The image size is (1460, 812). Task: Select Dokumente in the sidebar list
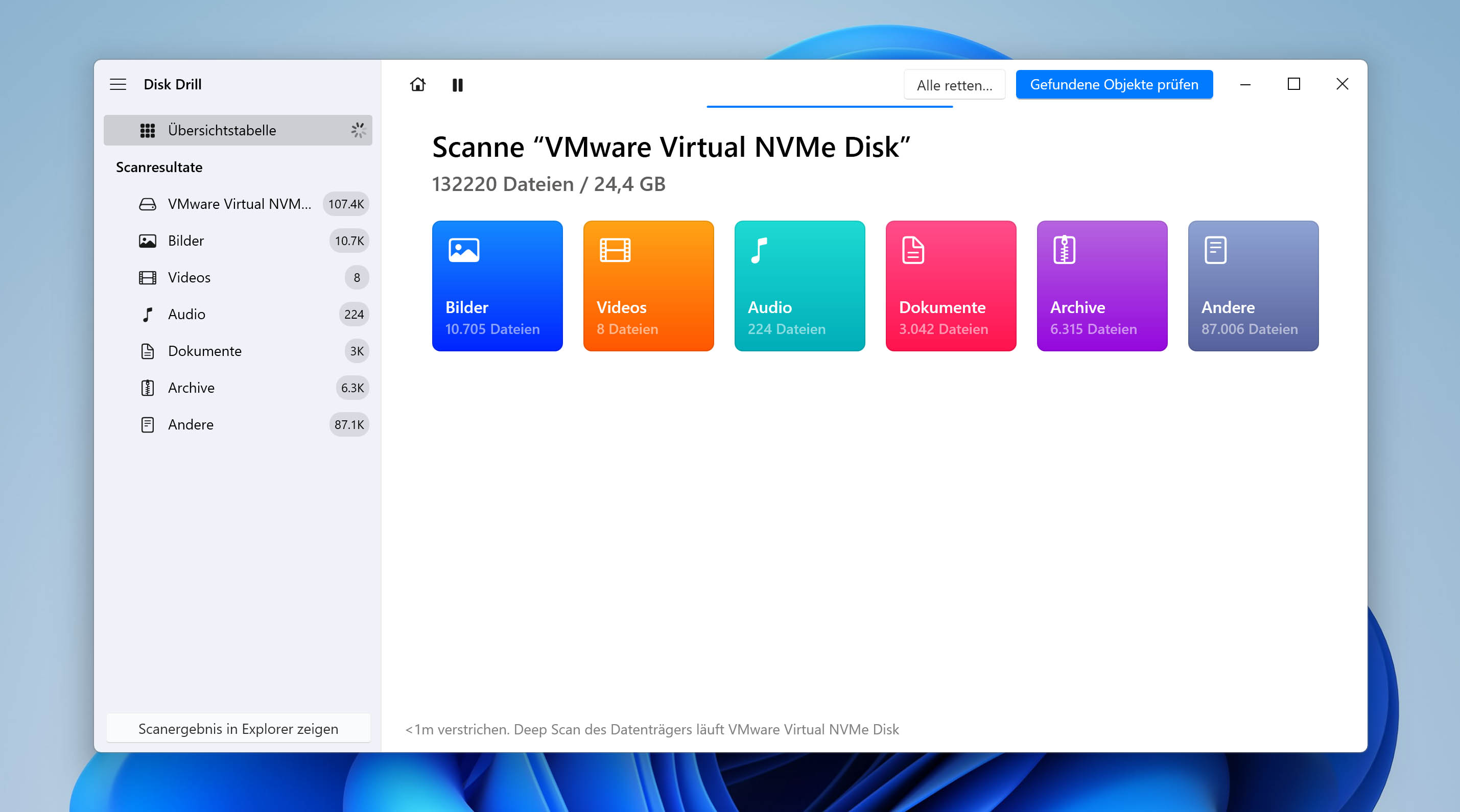pyautogui.click(x=238, y=351)
